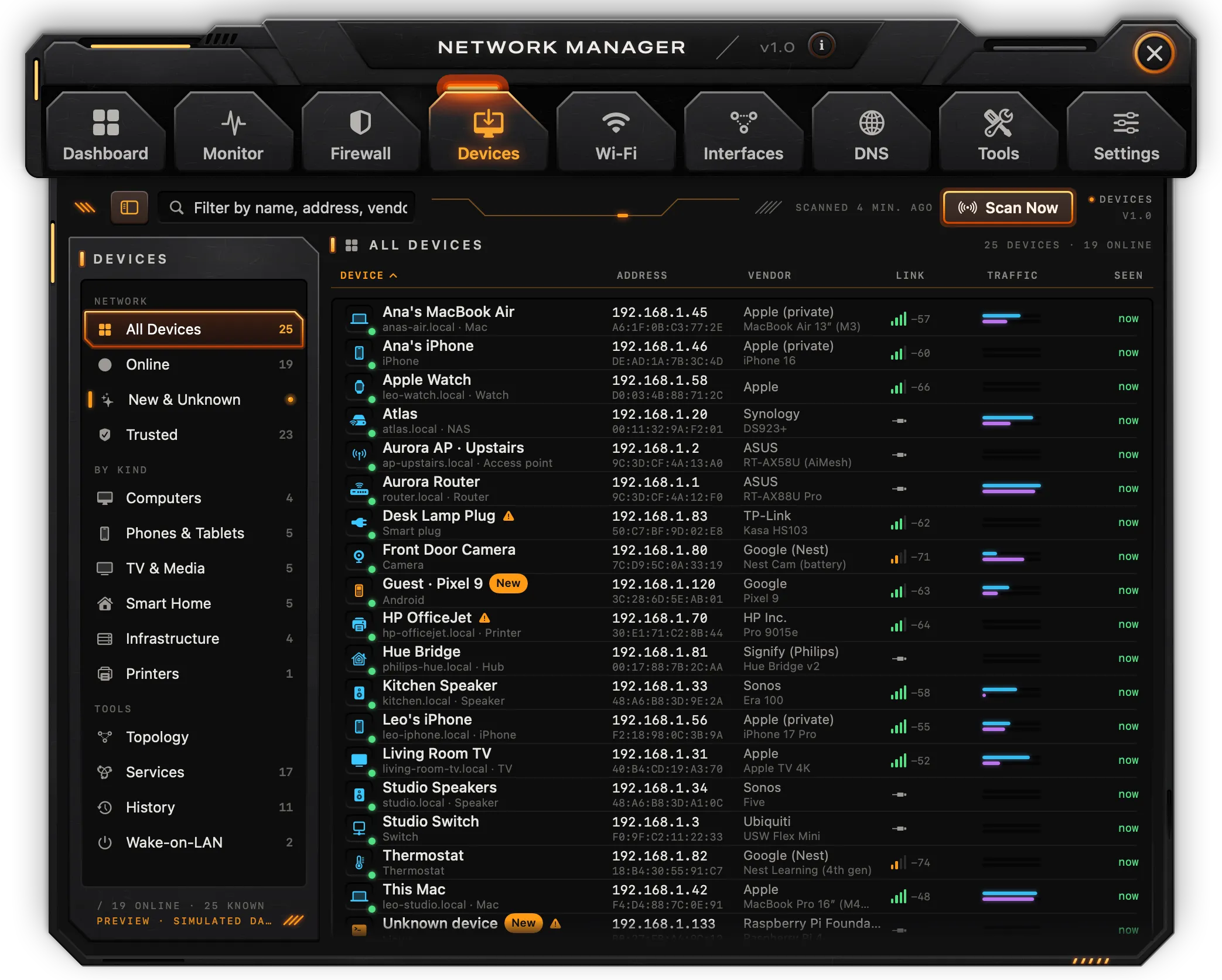Sort by the DEVICE column header
The width and height of the screenshot is (1222, 980).
[x=368, y=275]
